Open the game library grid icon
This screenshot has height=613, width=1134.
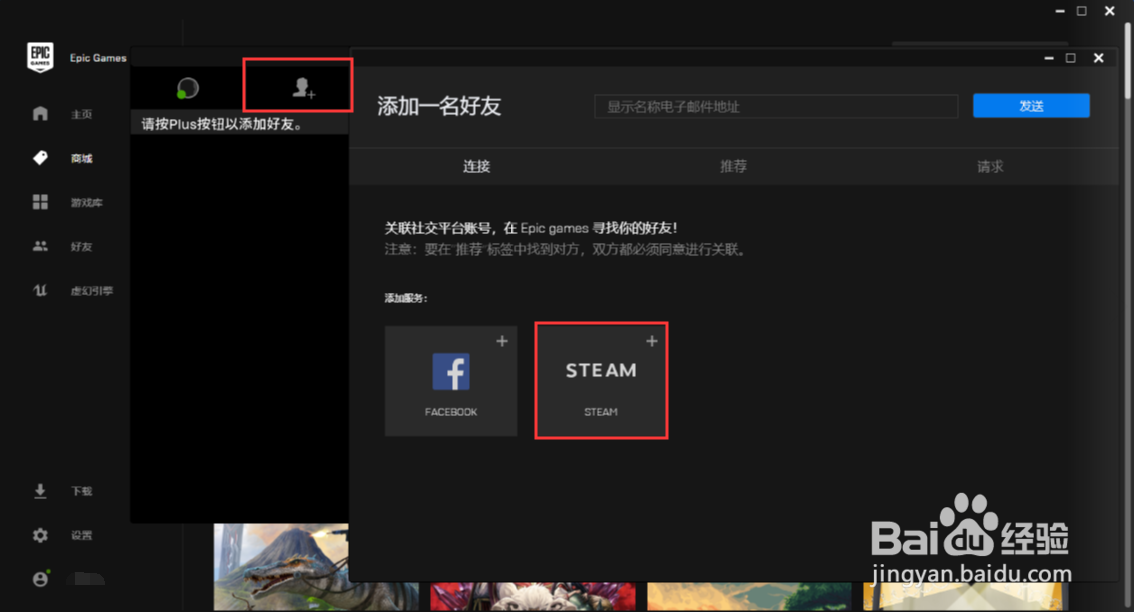click(x=40, y=202)
